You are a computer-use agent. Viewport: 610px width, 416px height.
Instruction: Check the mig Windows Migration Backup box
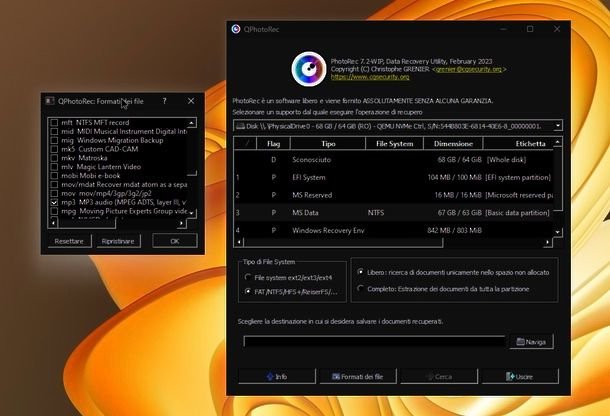point(54,140)
